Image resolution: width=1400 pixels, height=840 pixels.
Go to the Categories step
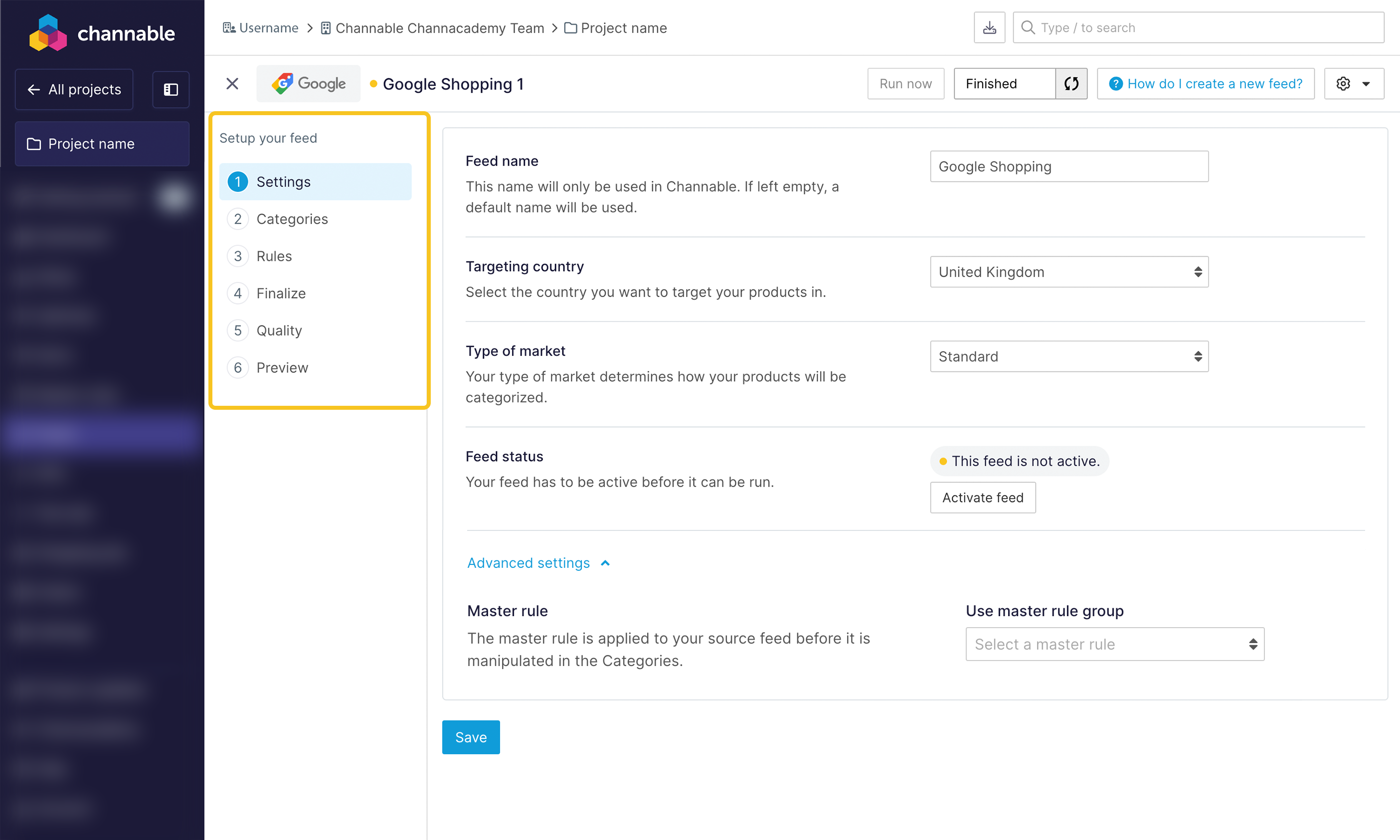[x=292, y=219]
